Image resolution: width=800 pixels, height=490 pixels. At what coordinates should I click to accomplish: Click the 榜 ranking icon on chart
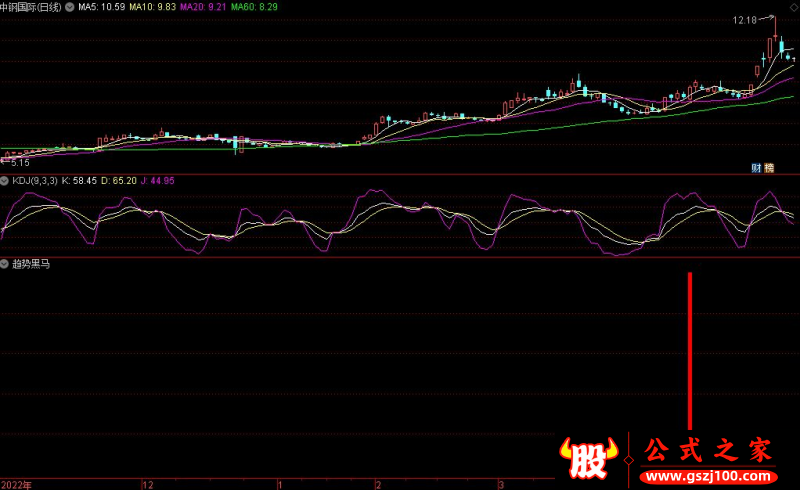click(x=768, y=168)
